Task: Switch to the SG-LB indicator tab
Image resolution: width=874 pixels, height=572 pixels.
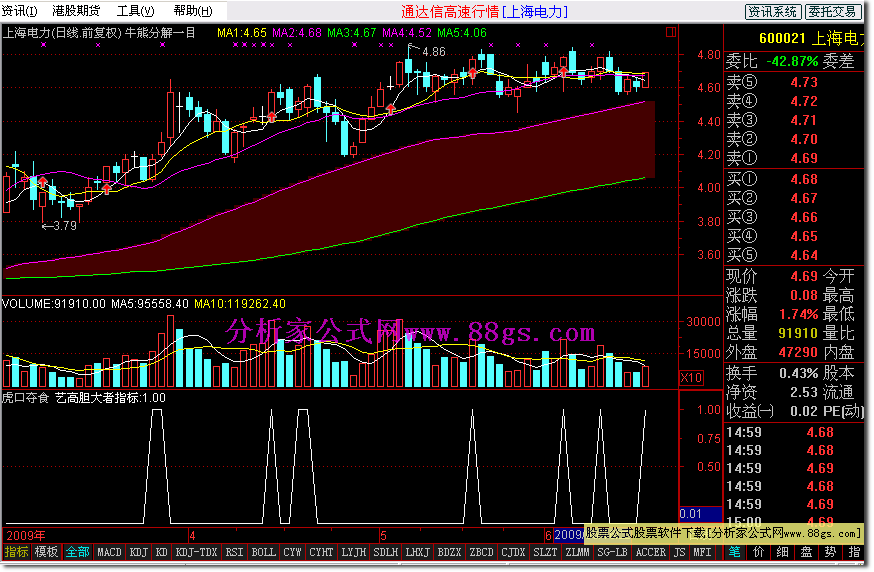Action: (x=612, y=552)
